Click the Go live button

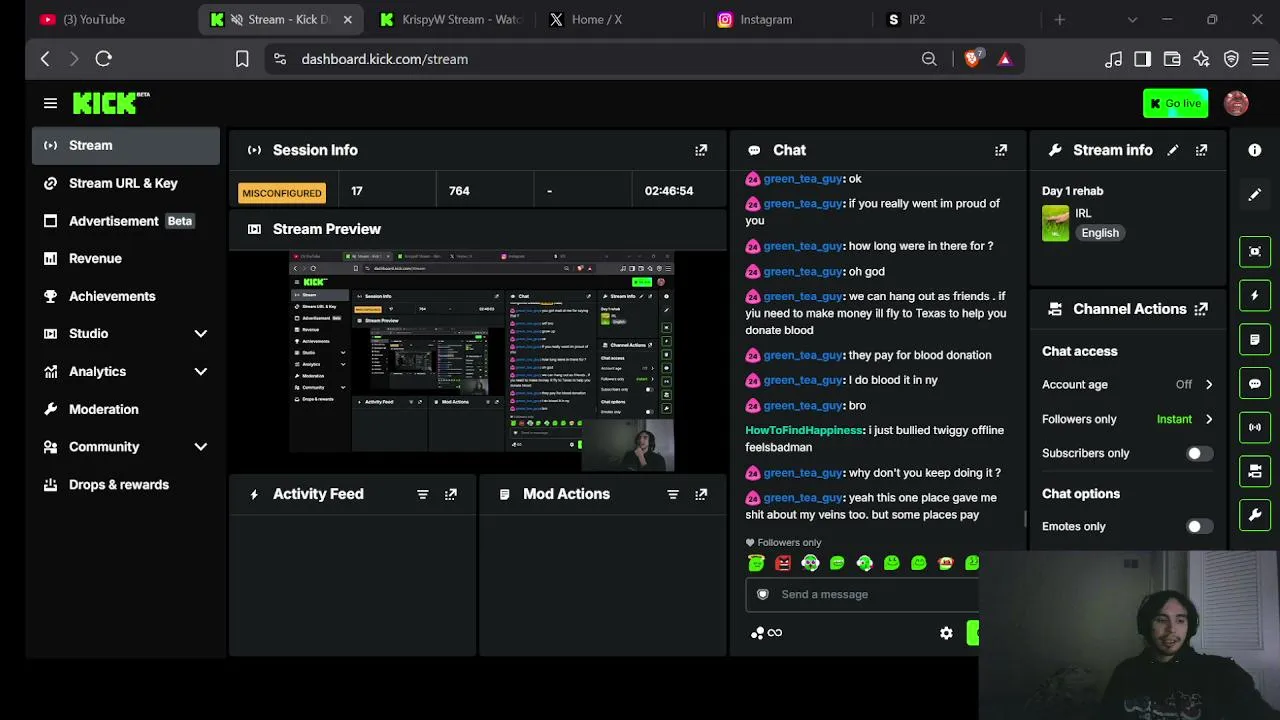(1175, 103)
